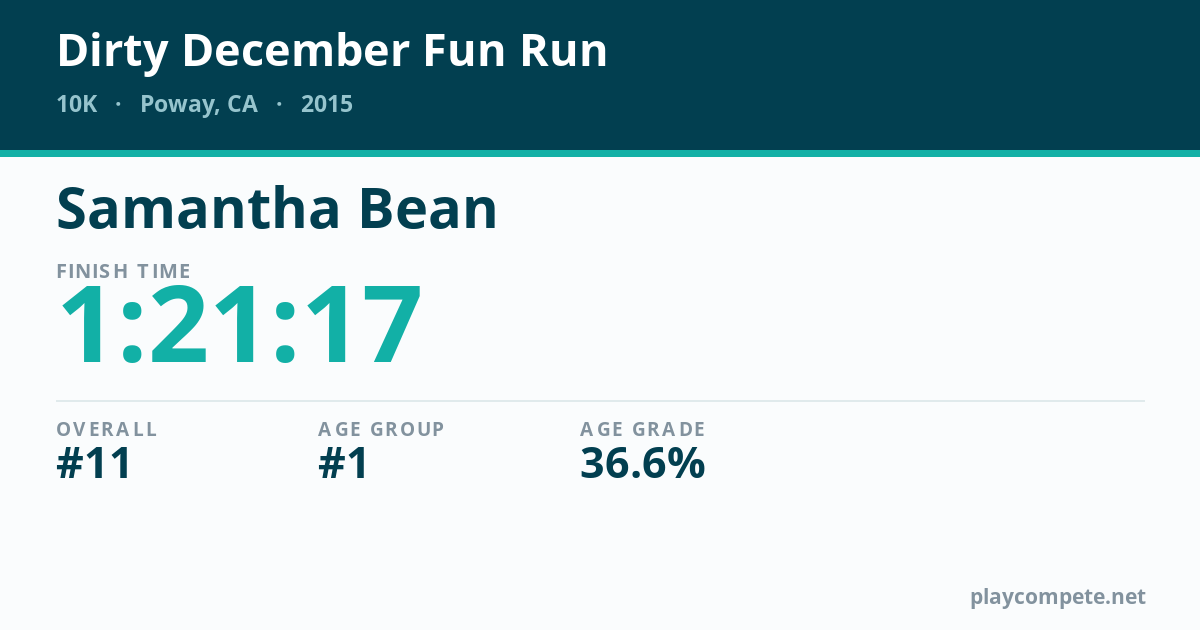Click the first dot separator after 10K

119,104
